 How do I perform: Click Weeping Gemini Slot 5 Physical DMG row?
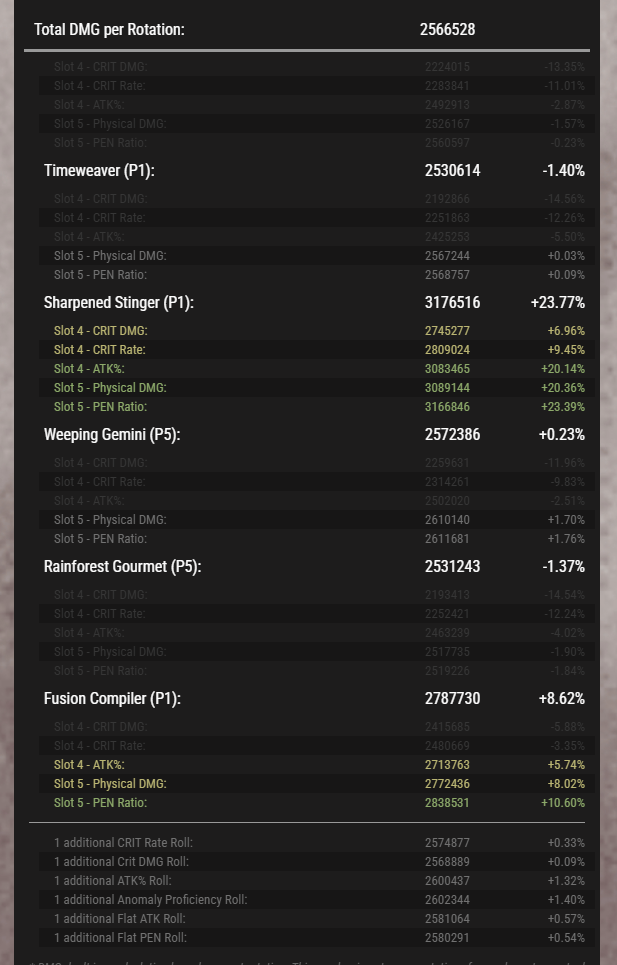point(317,519)
